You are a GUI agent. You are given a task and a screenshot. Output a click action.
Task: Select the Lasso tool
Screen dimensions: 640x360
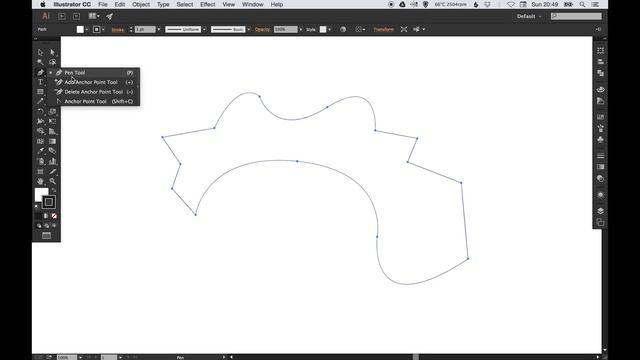[x=52, y=62]
